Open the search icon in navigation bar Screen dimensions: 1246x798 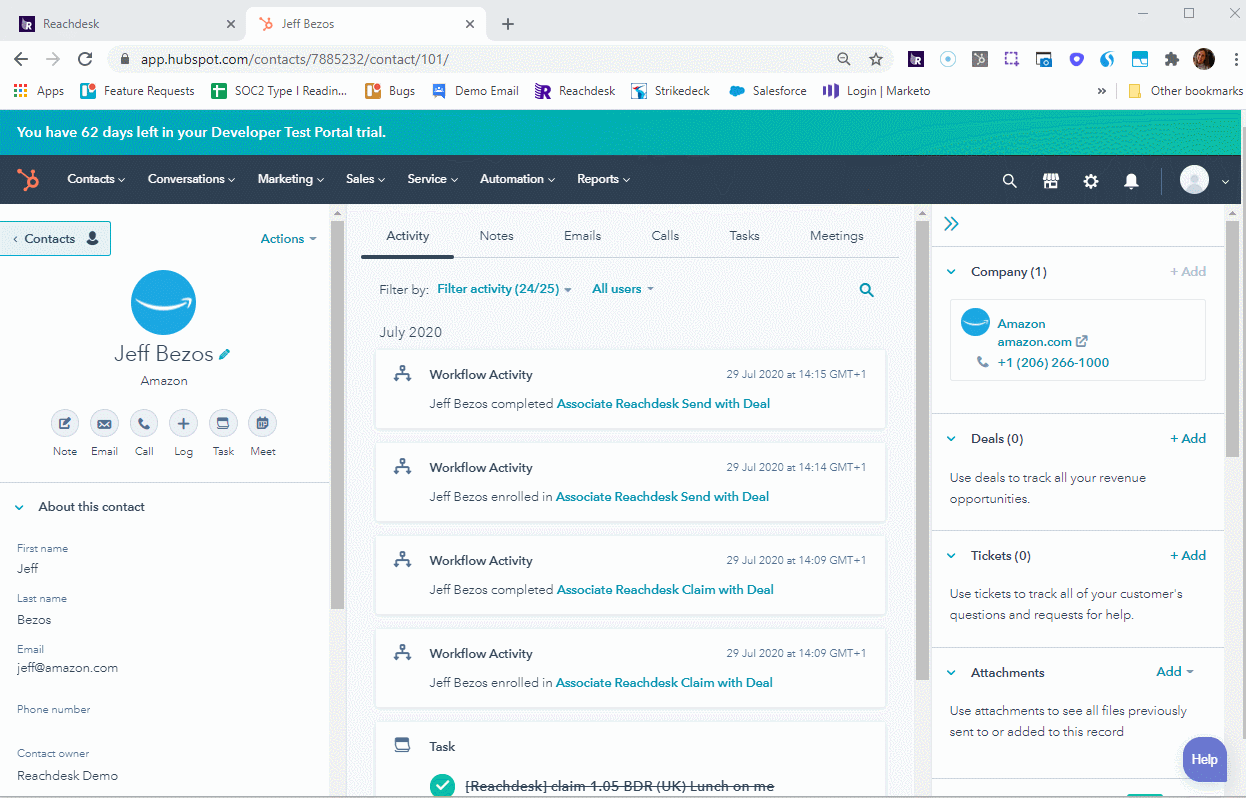1010,180
